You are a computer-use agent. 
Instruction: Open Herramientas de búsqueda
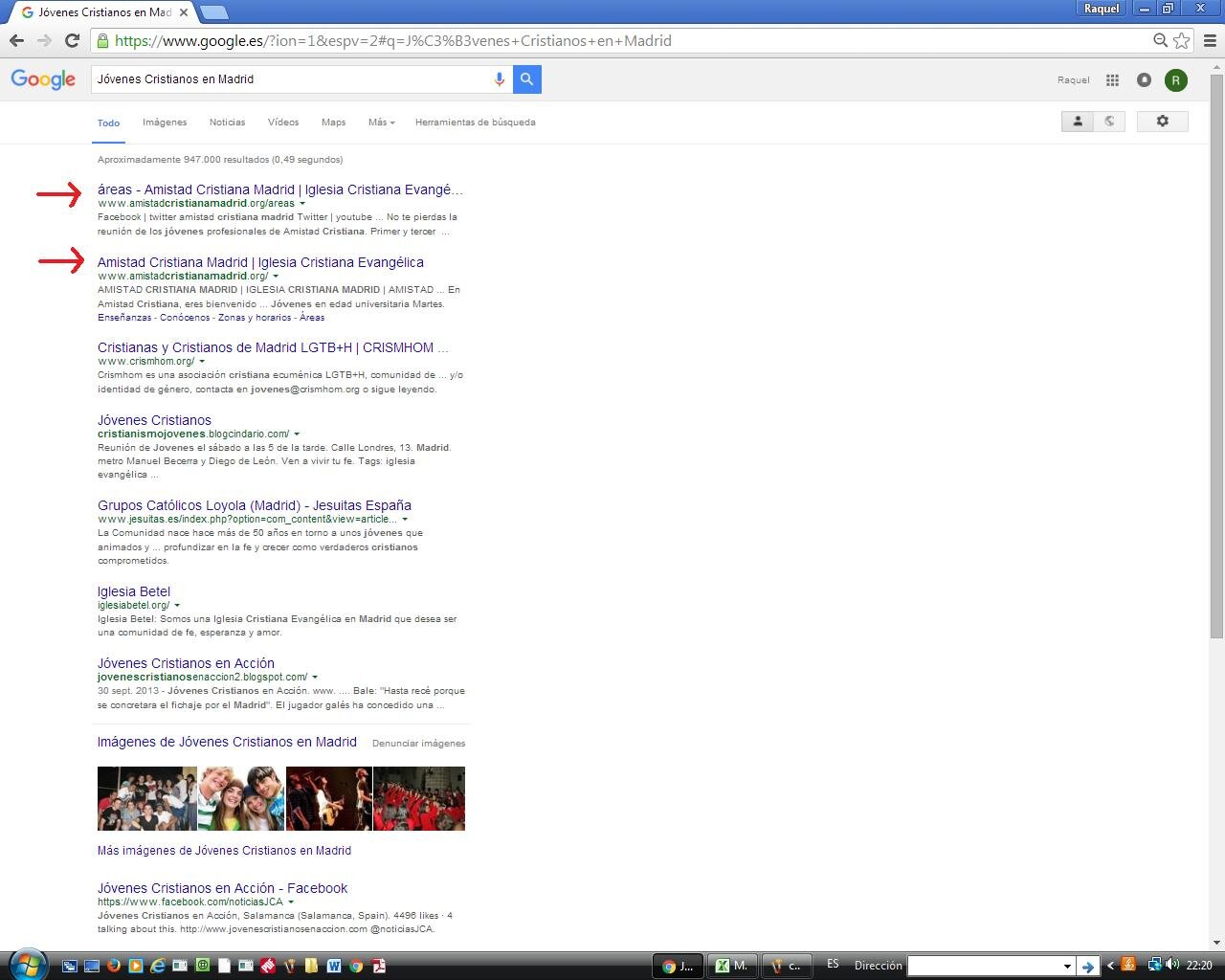click(x=475, y=122)
